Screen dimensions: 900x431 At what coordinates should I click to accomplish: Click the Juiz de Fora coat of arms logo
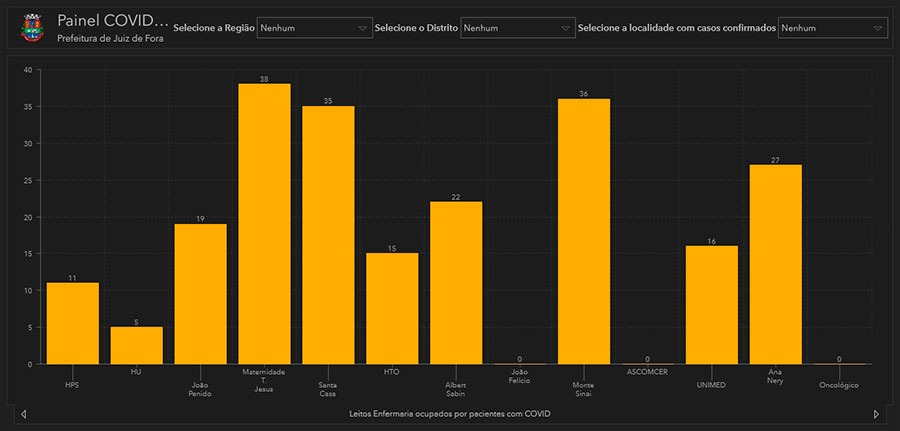point(32,28)
